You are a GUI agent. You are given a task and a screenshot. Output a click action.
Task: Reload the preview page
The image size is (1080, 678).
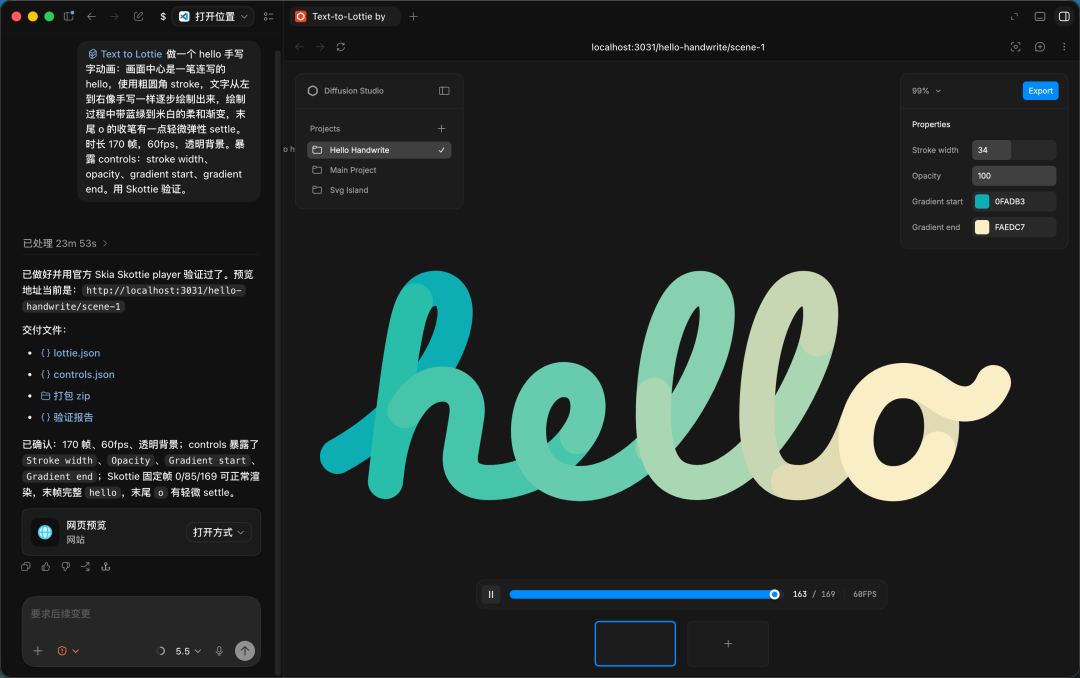pos(341,47)
